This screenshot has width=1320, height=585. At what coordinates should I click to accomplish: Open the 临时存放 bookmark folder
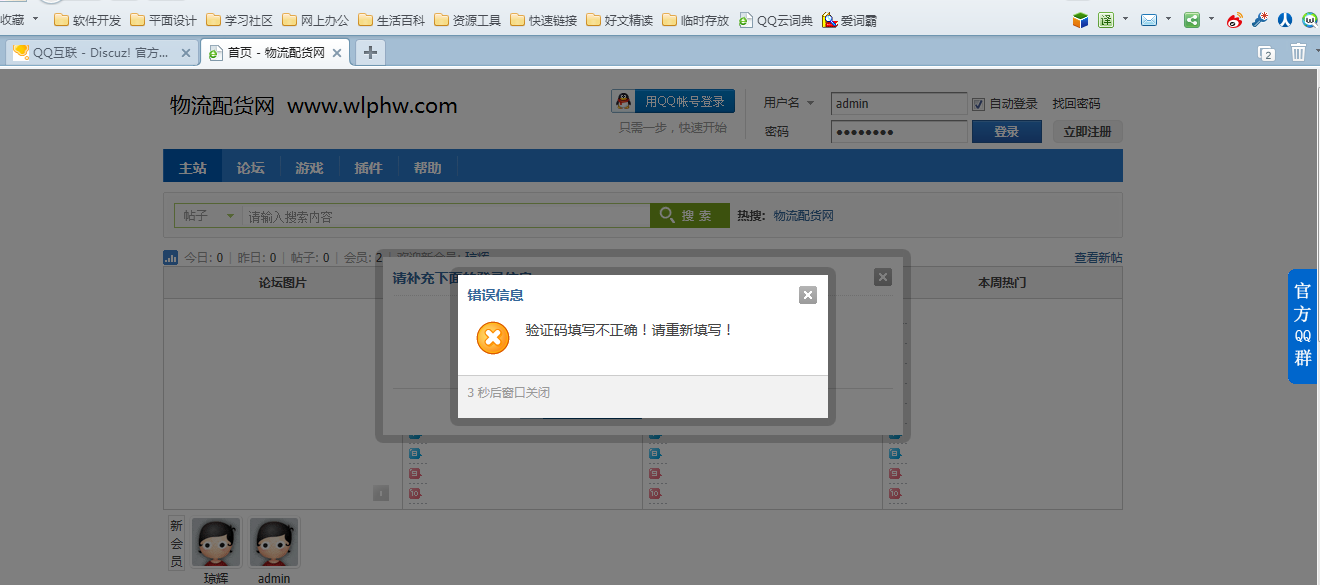696,20
